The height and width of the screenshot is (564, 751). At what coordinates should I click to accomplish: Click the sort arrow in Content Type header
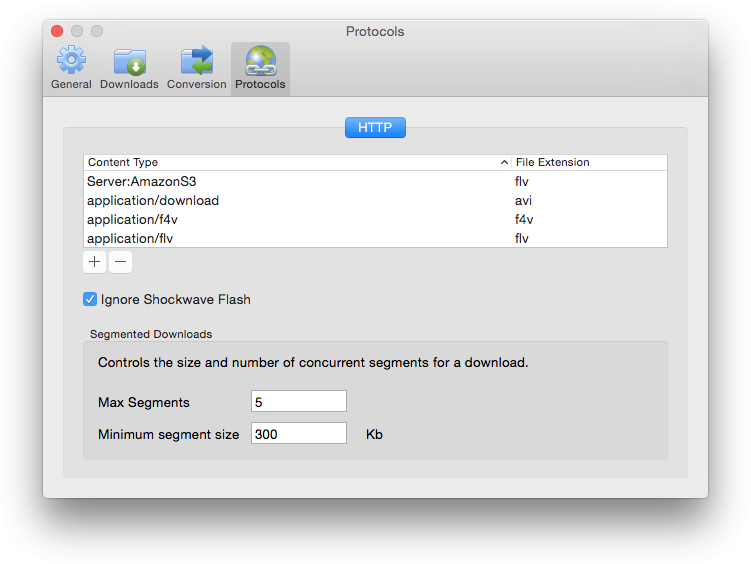tap(504, 162)
